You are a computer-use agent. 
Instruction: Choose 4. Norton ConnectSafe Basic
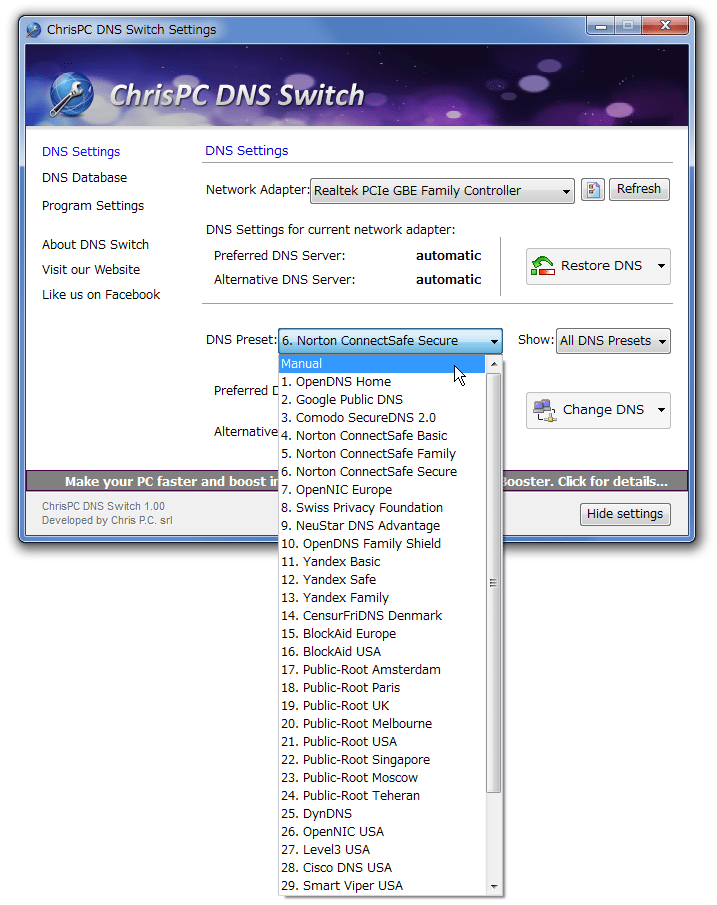[x=382, y=436]
